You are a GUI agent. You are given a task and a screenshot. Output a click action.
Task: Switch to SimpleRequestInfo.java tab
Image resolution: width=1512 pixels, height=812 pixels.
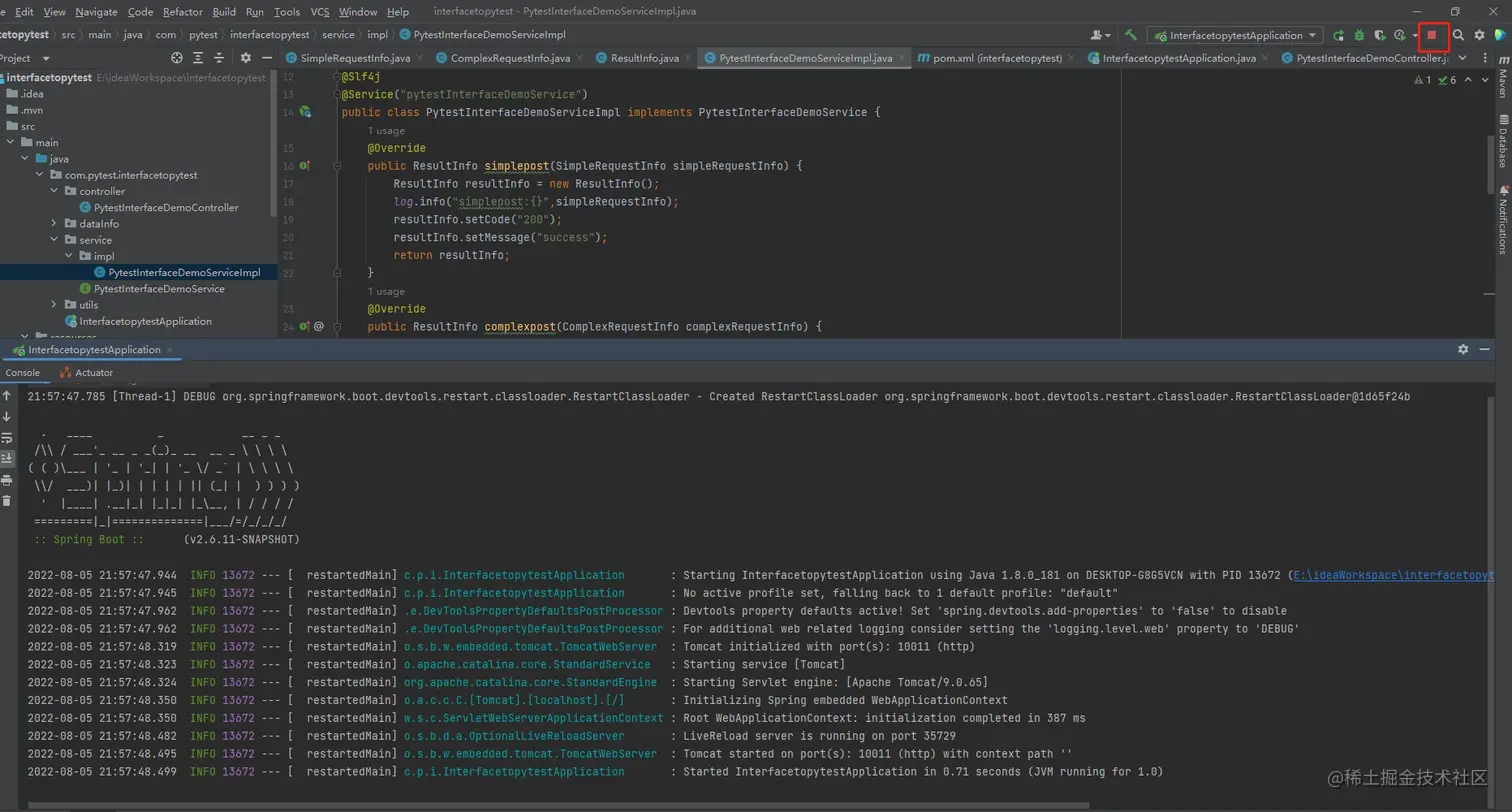pyautogui.click(x=355, y=58)
